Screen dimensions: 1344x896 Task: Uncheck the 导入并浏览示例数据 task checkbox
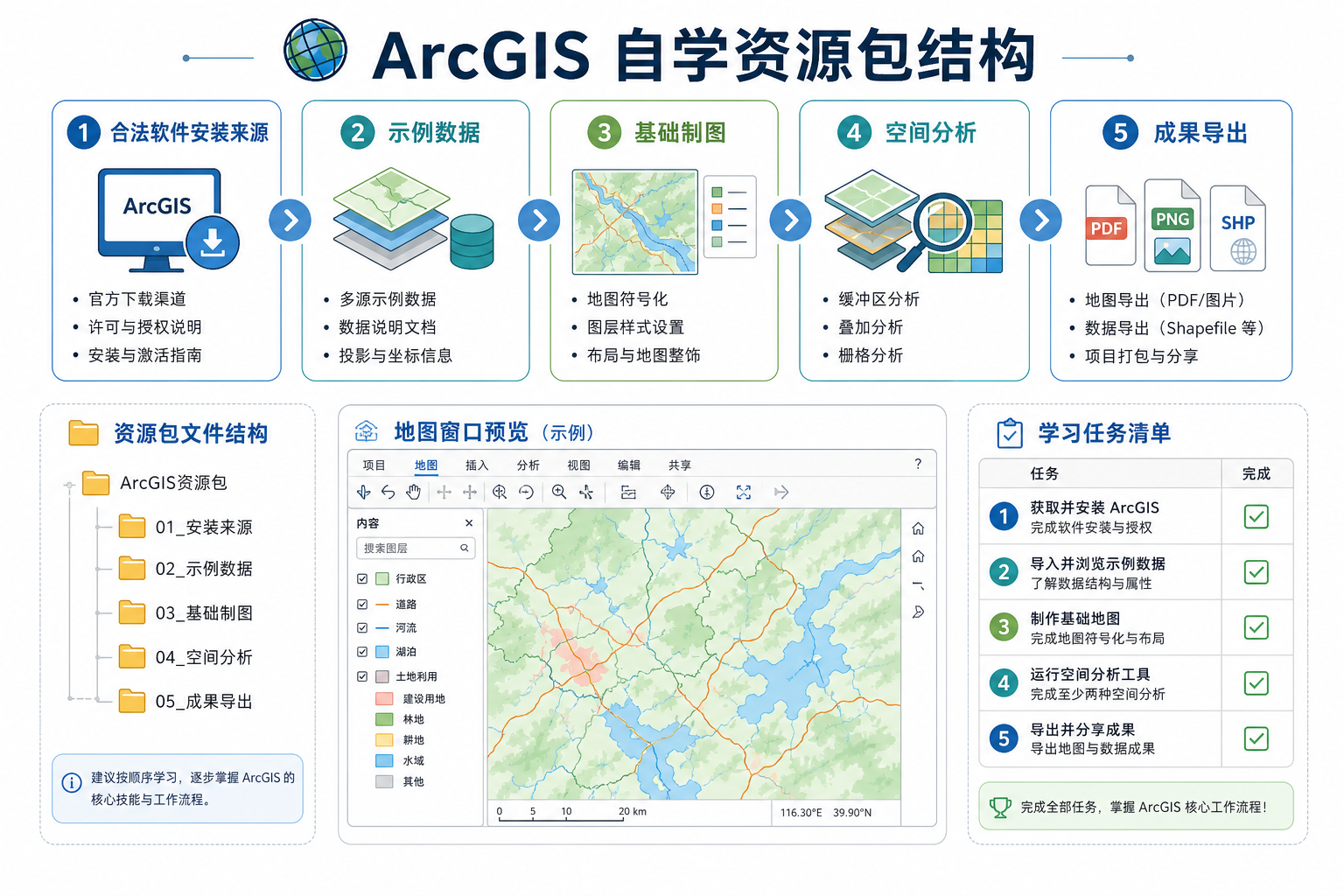(1256, 572)
